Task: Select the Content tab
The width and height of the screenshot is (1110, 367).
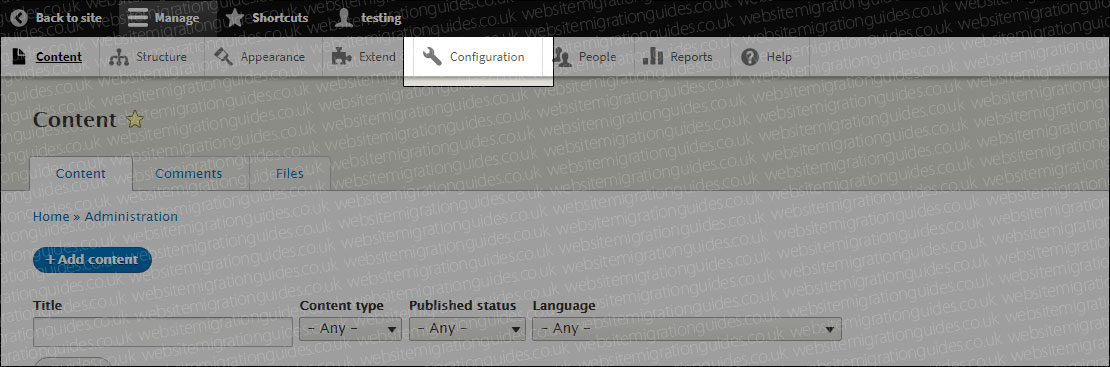Action: point(81,174)
